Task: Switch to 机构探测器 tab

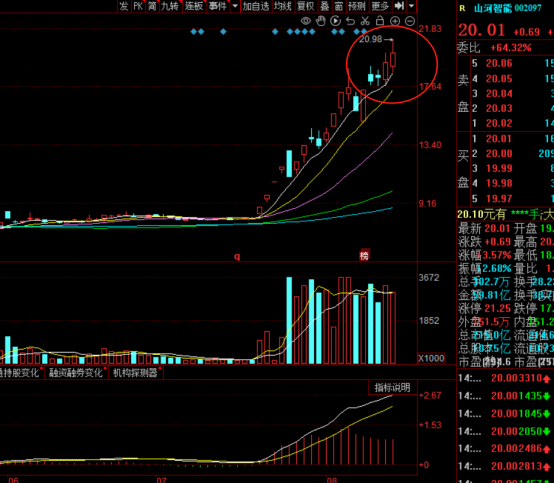Action: 135,373
